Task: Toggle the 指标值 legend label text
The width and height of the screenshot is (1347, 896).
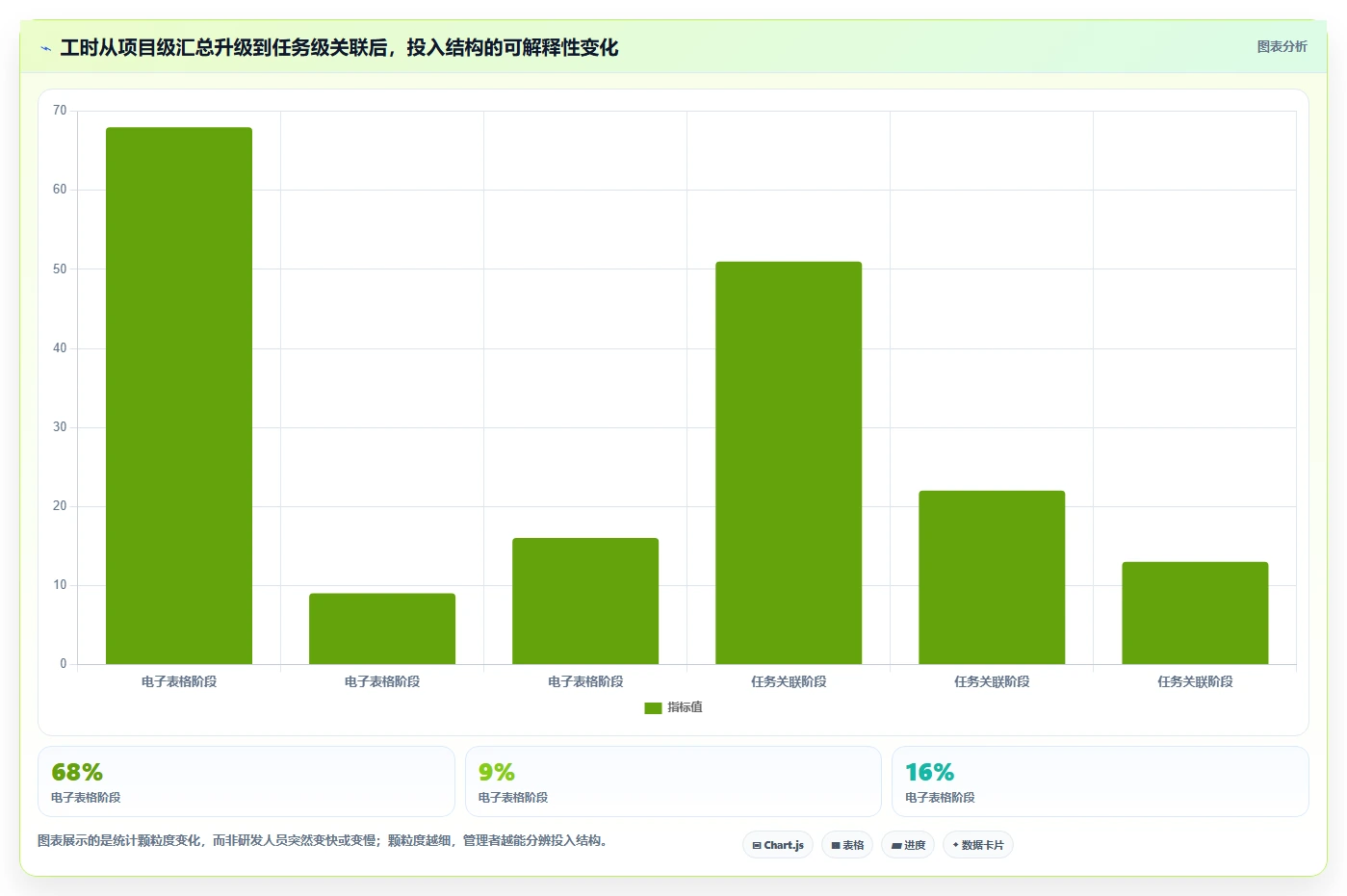Action: click(685, 707)
